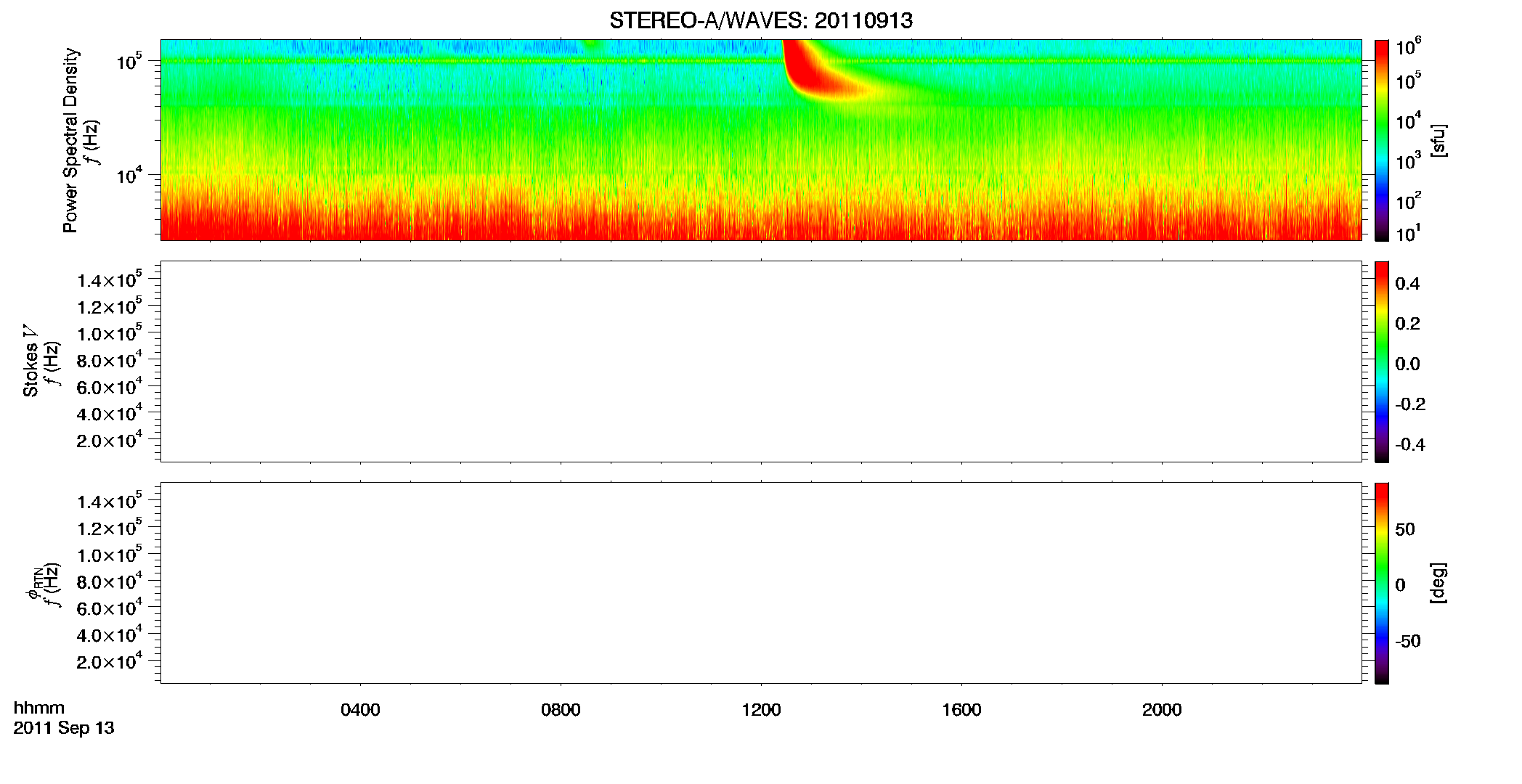Click the 1600 time tick label

point(961,710)
